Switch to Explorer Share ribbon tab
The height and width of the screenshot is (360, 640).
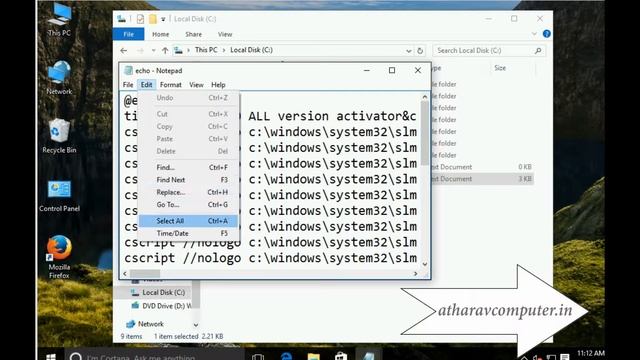point(193,34)
